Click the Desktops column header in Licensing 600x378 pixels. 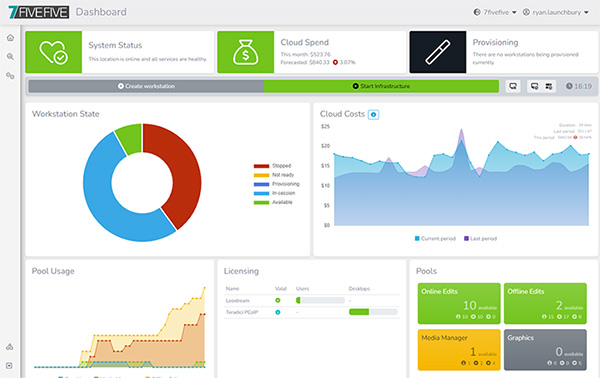(359, 288)
